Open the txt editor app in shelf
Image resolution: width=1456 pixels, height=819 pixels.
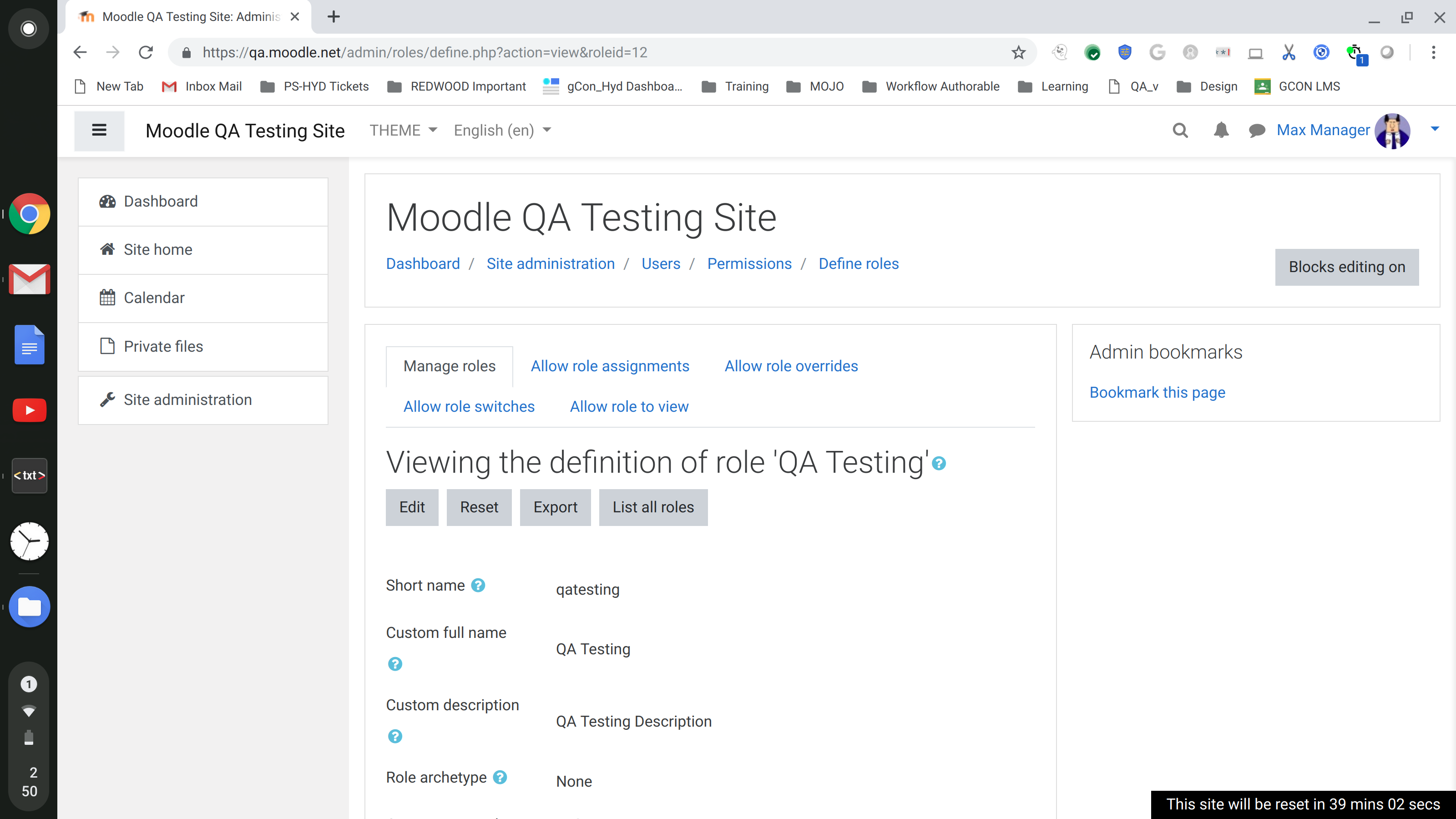click(x=30, y=476)
